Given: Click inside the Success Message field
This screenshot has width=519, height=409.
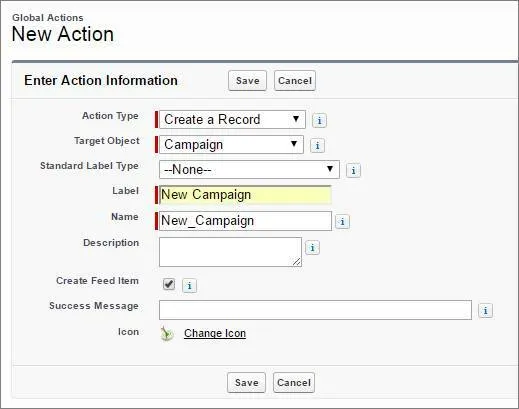Looking at the screenshot, I should [x=315, y=310].
